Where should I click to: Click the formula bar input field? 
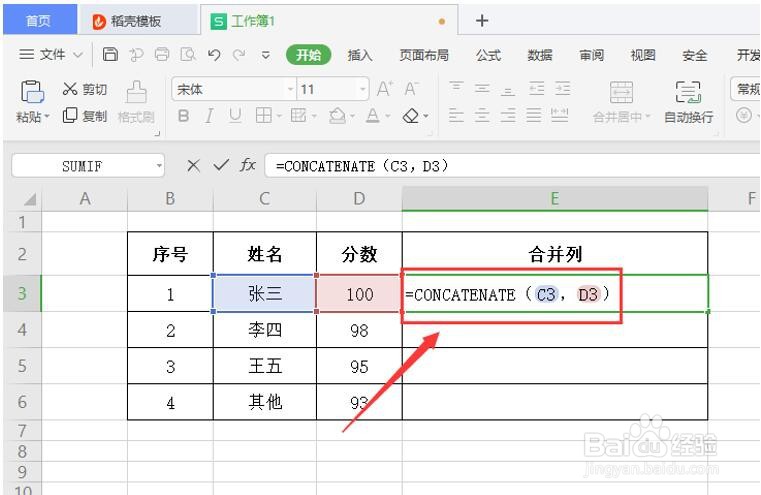pyautogui.click(x=512, y=166)
